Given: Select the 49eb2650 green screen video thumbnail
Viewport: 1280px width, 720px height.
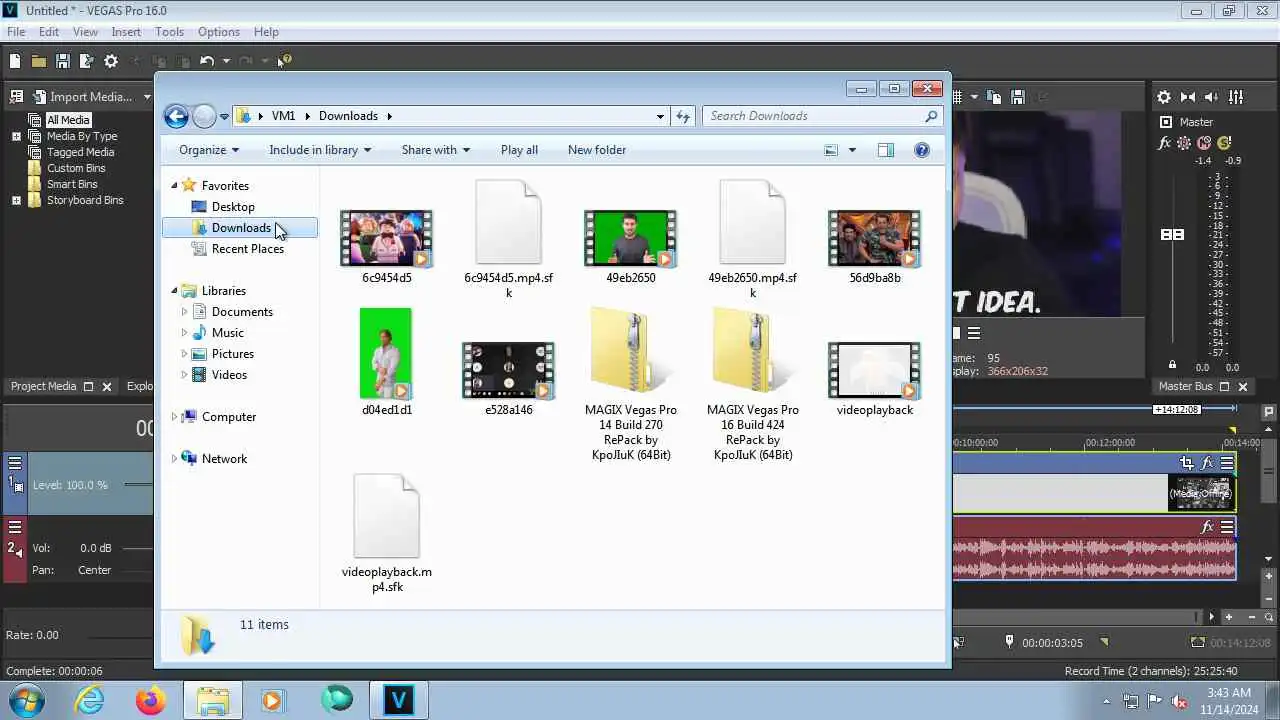Looking at the screenshot, I should [x=630, y=237].
